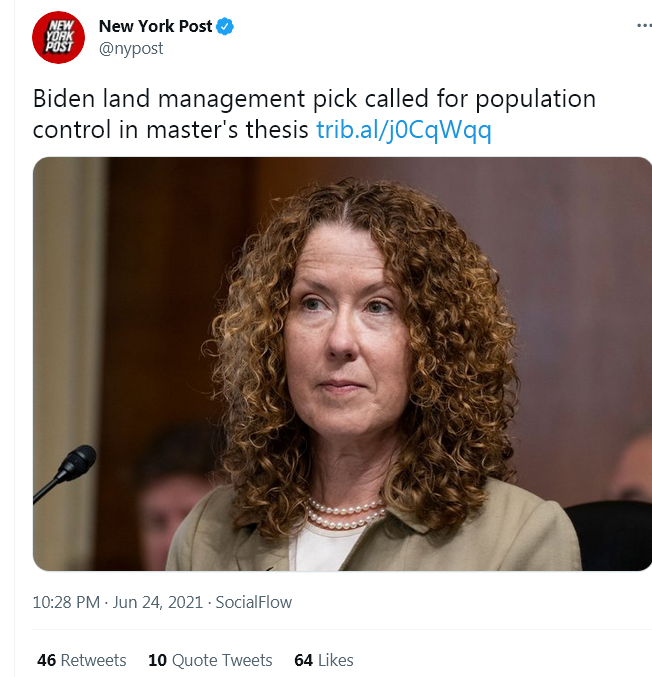The image size is (652, 677).
Task: Open the New York Post profile avatar
Action: click(x=58, y=37)
